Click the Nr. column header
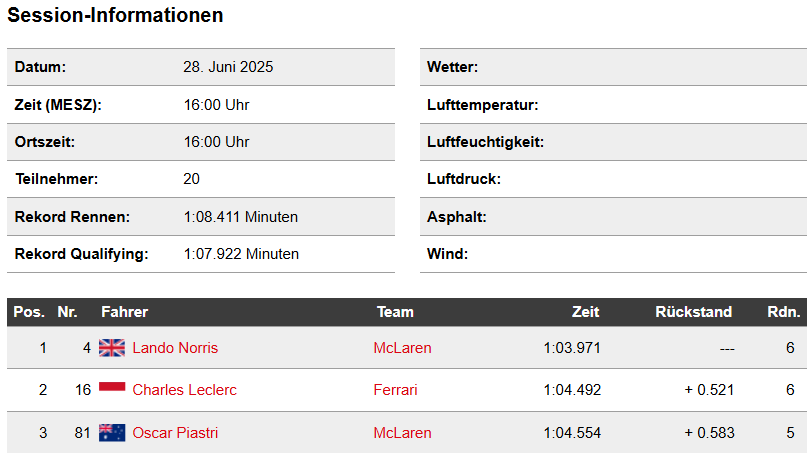This screenshot has height=453, width=809. coord(67,312)
